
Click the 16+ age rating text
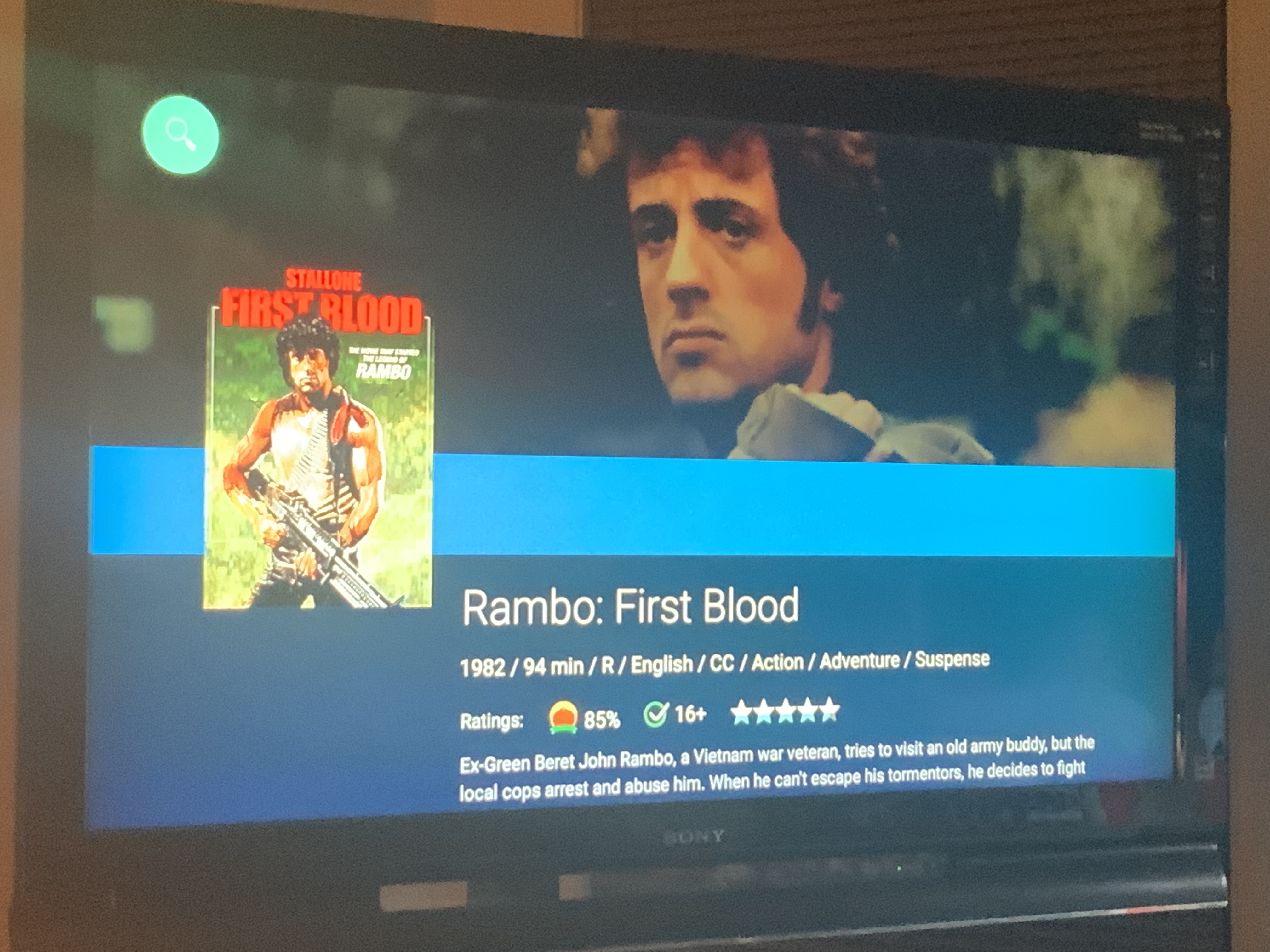pos(690,714)
